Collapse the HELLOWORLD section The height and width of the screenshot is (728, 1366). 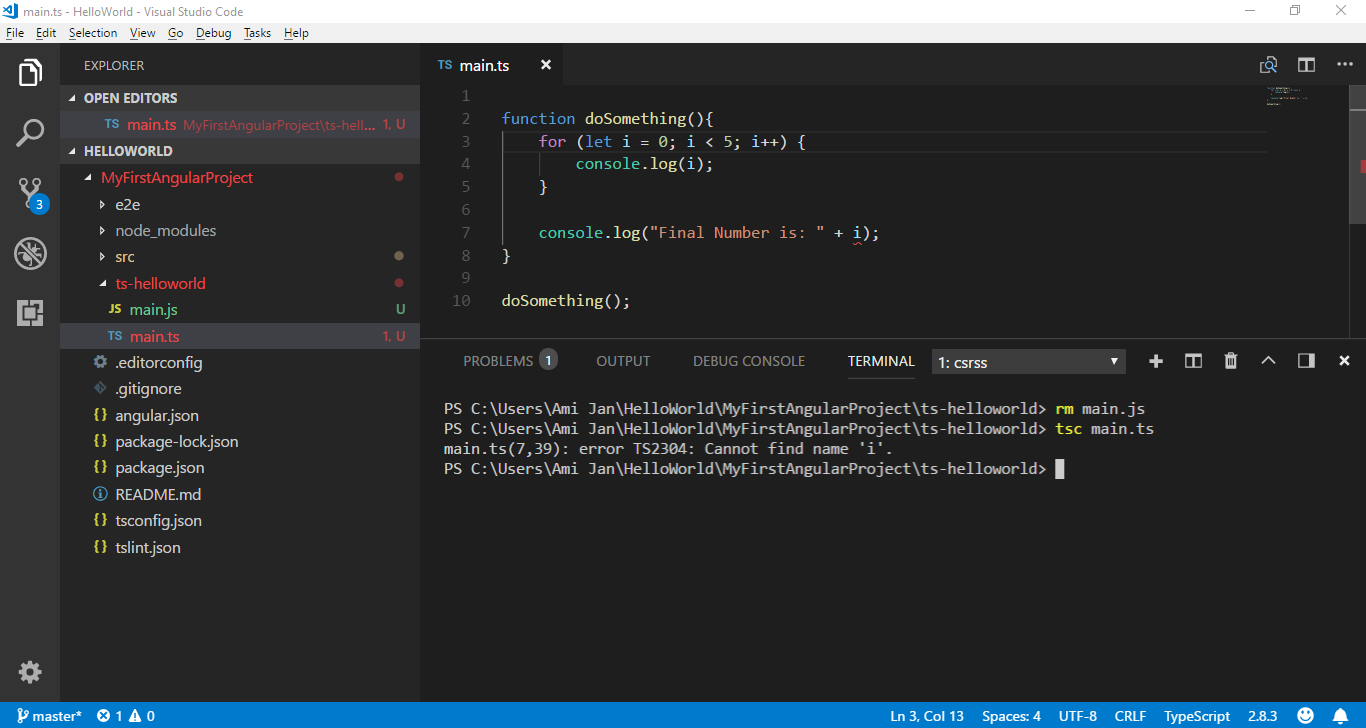tap(240, 151)
